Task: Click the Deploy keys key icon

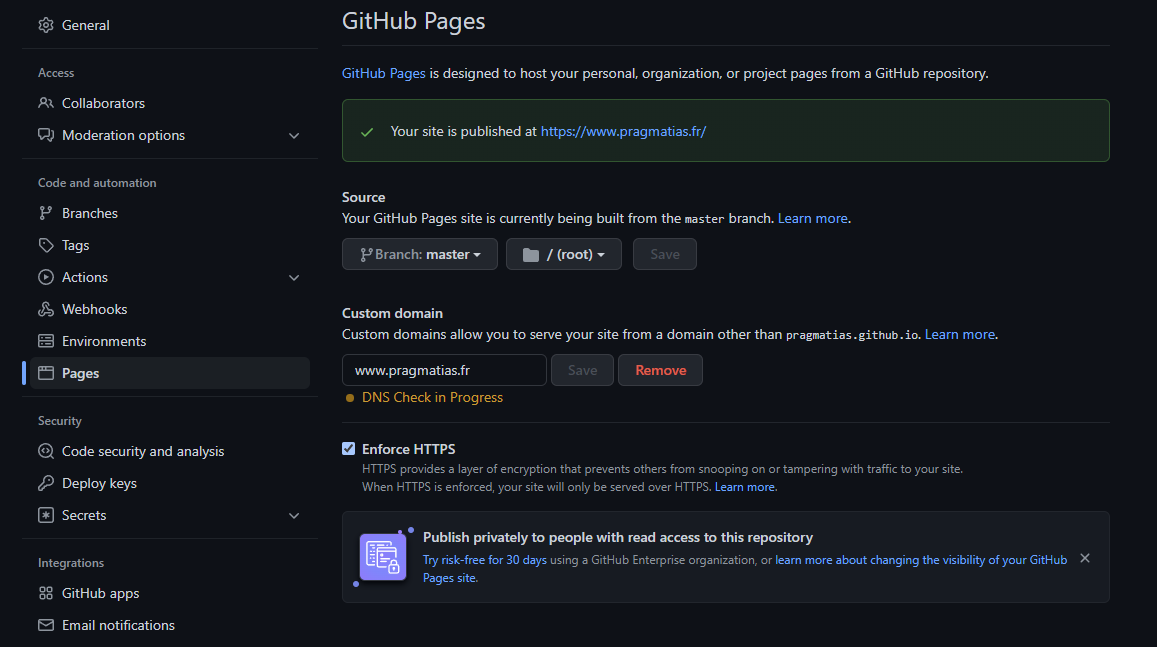Action: pos(46,483)
